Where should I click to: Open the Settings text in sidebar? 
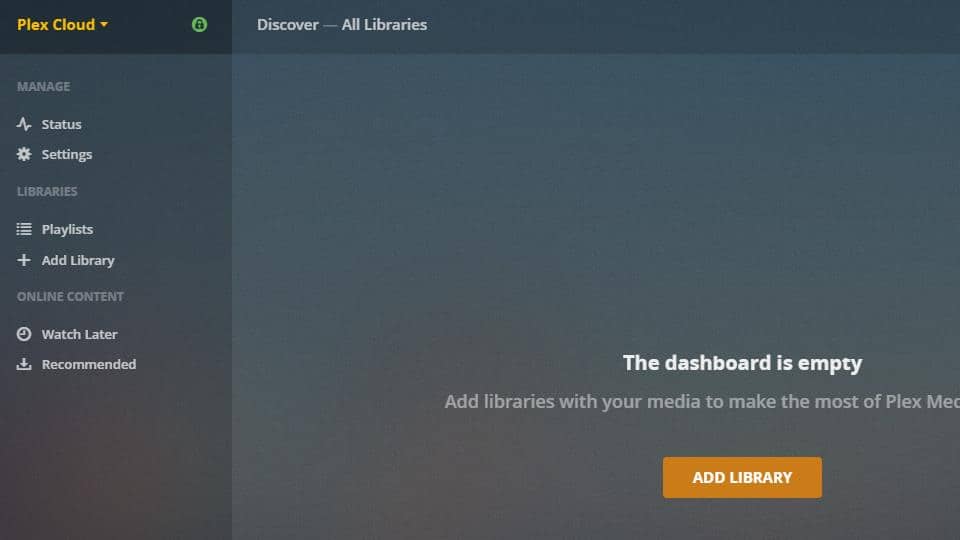(66, 155)
